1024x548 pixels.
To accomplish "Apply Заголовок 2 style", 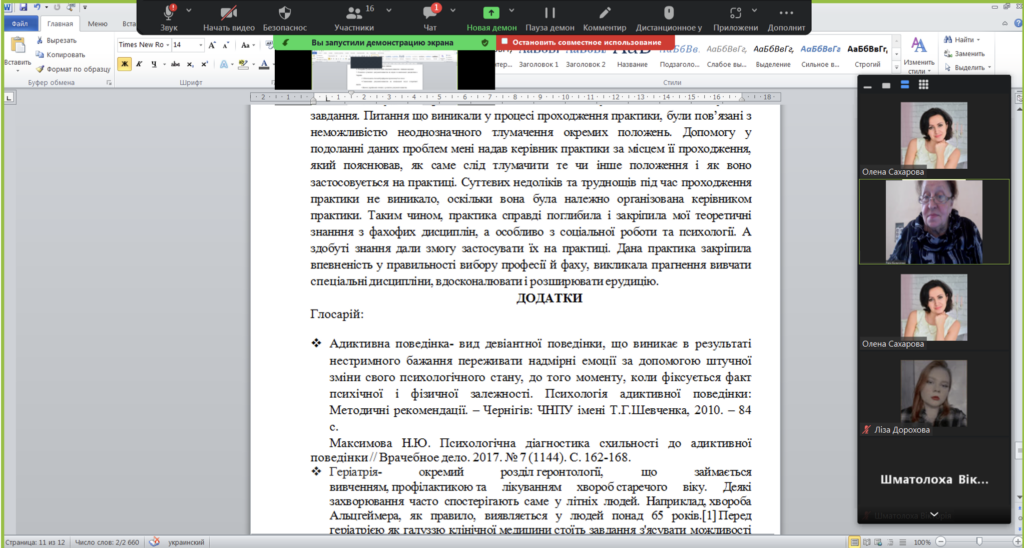I will pos(586,56).
